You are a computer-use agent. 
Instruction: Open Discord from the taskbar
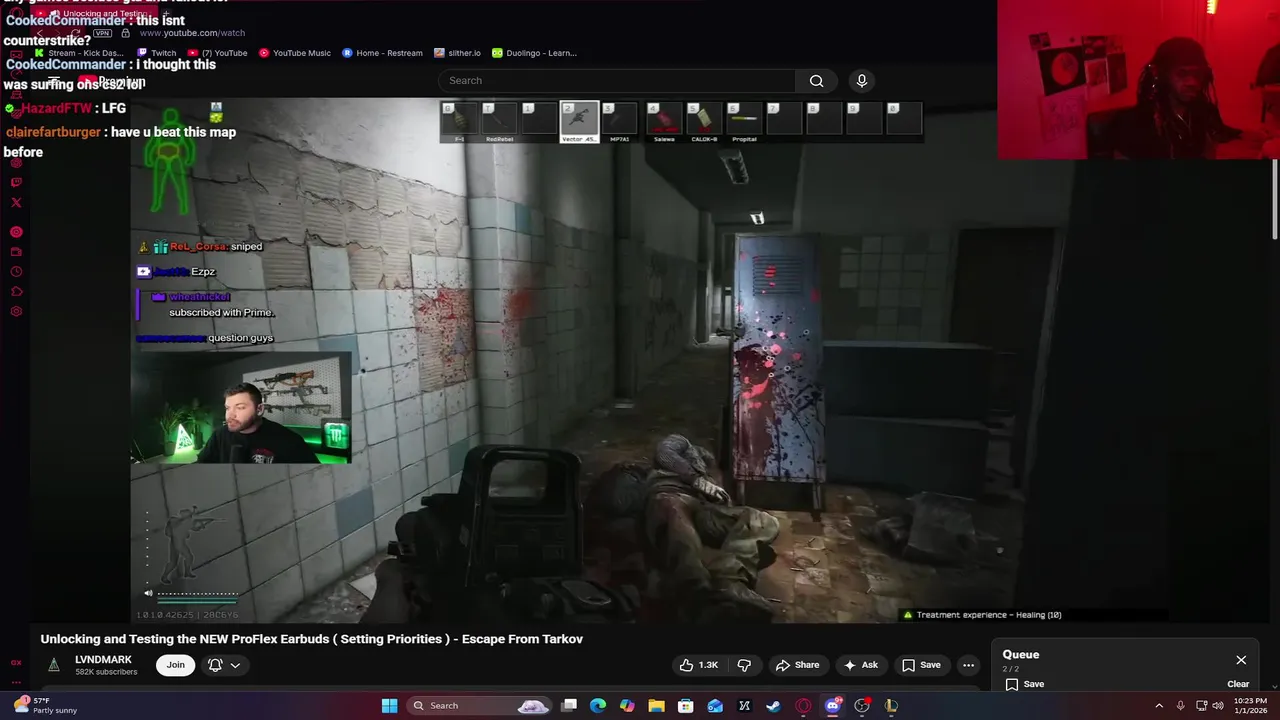click(833, 706)
